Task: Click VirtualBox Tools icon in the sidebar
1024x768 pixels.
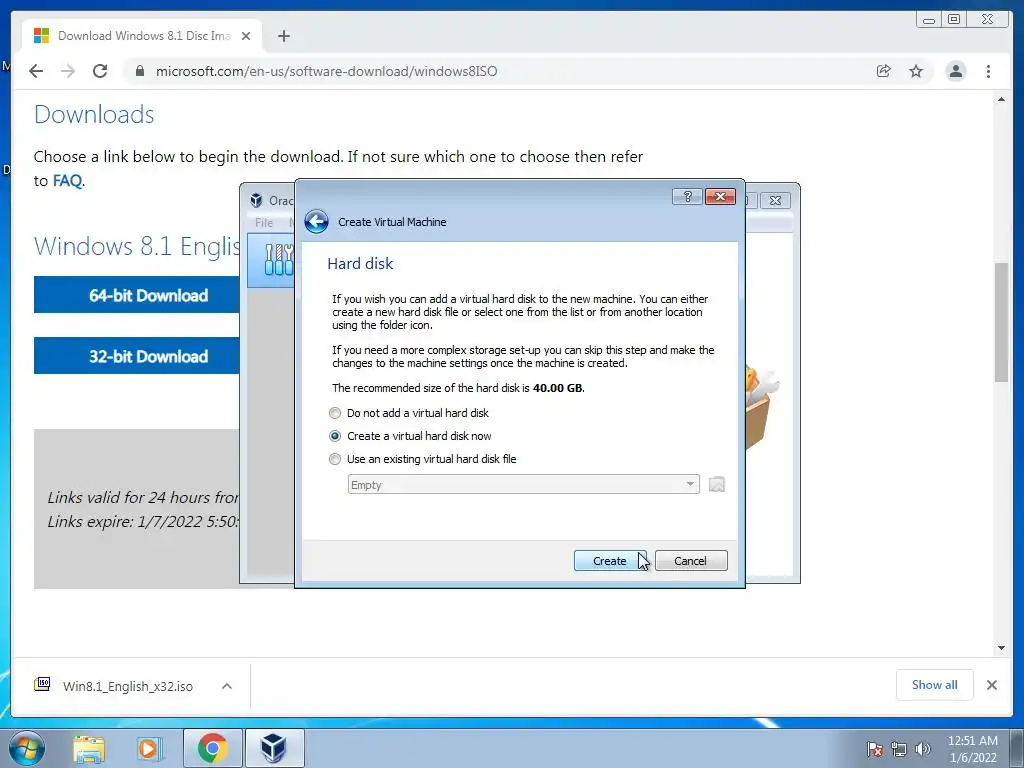Action: [279, 259]
